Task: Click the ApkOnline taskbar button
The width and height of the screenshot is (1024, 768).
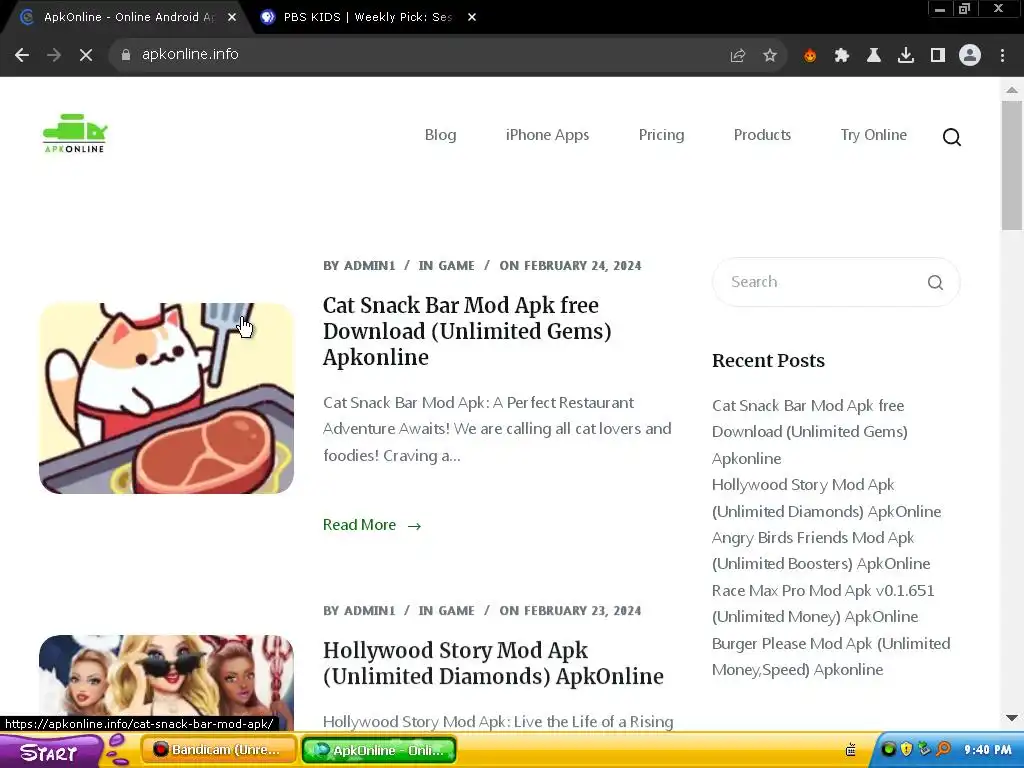Action: tap(379, 750)
